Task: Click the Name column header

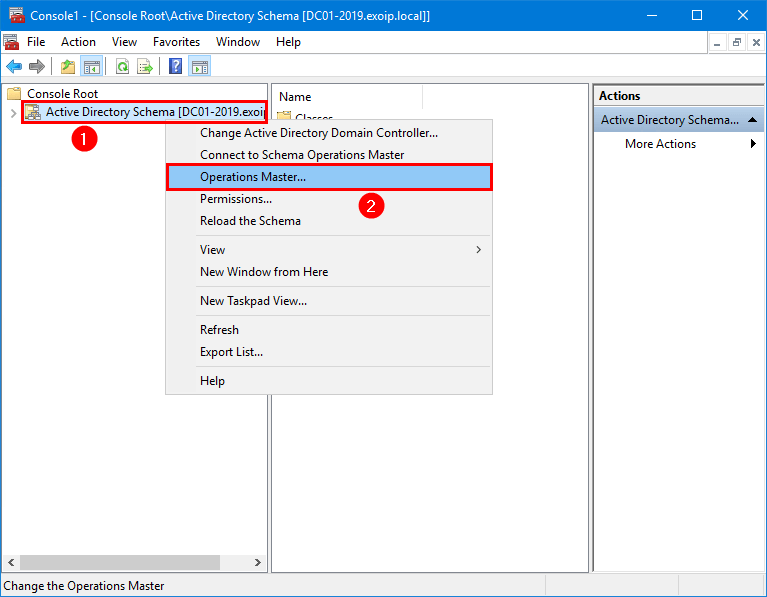Action: (347, 97)
